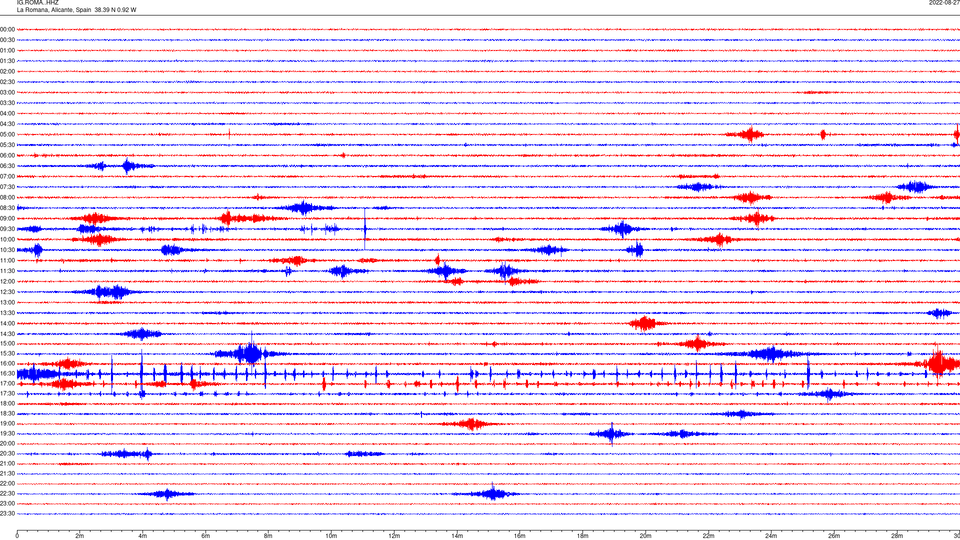960x540 pixels.
Task: Choose the 10:30 trace label
Action: coord(7,250)
